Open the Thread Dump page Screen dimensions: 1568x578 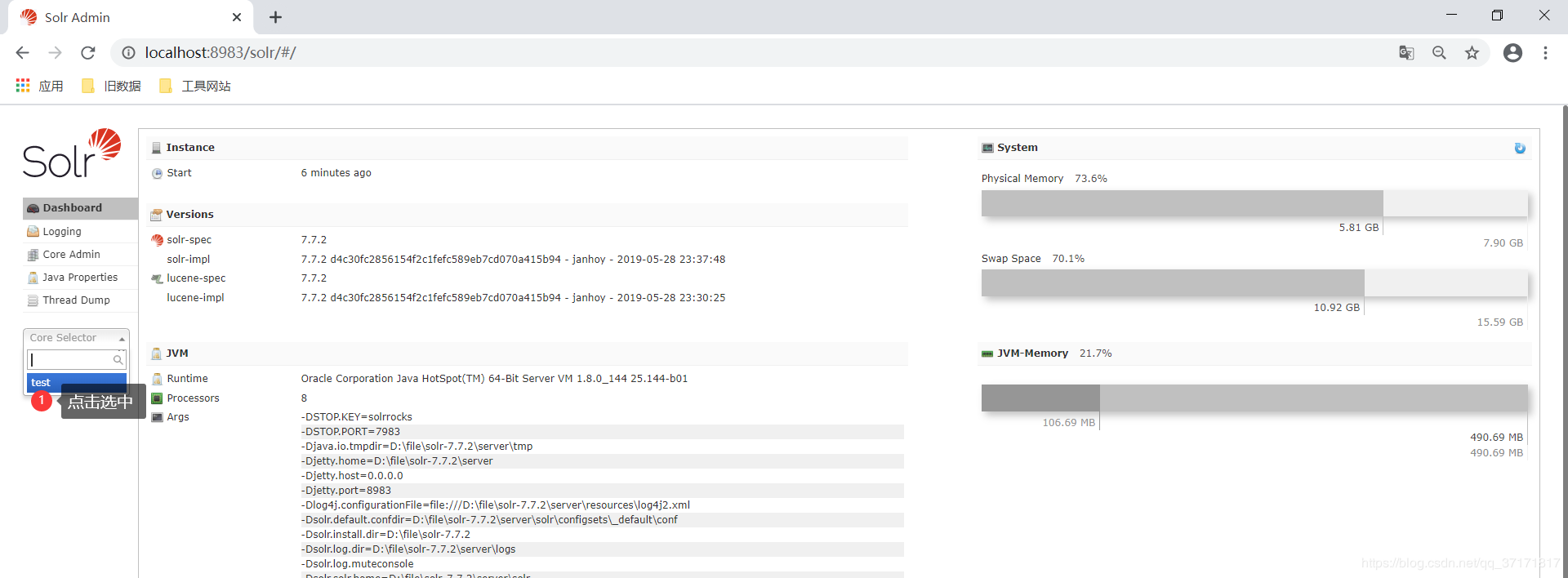click(80, 300)
